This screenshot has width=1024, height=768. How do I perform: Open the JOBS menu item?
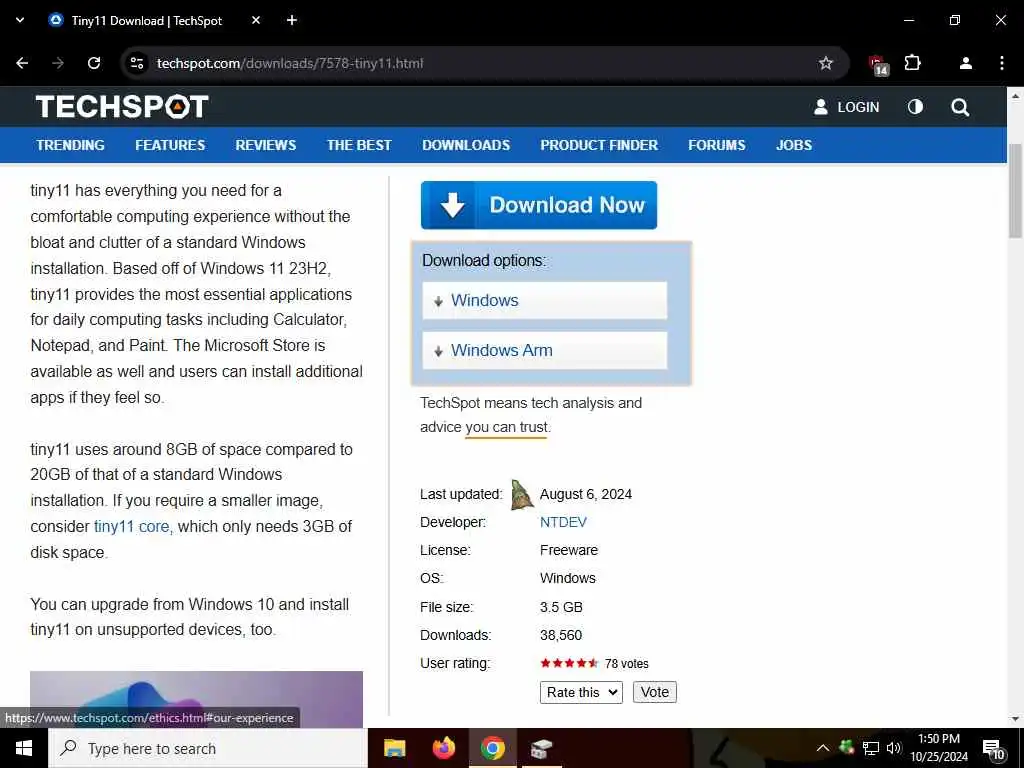click(x=793, y=145)
